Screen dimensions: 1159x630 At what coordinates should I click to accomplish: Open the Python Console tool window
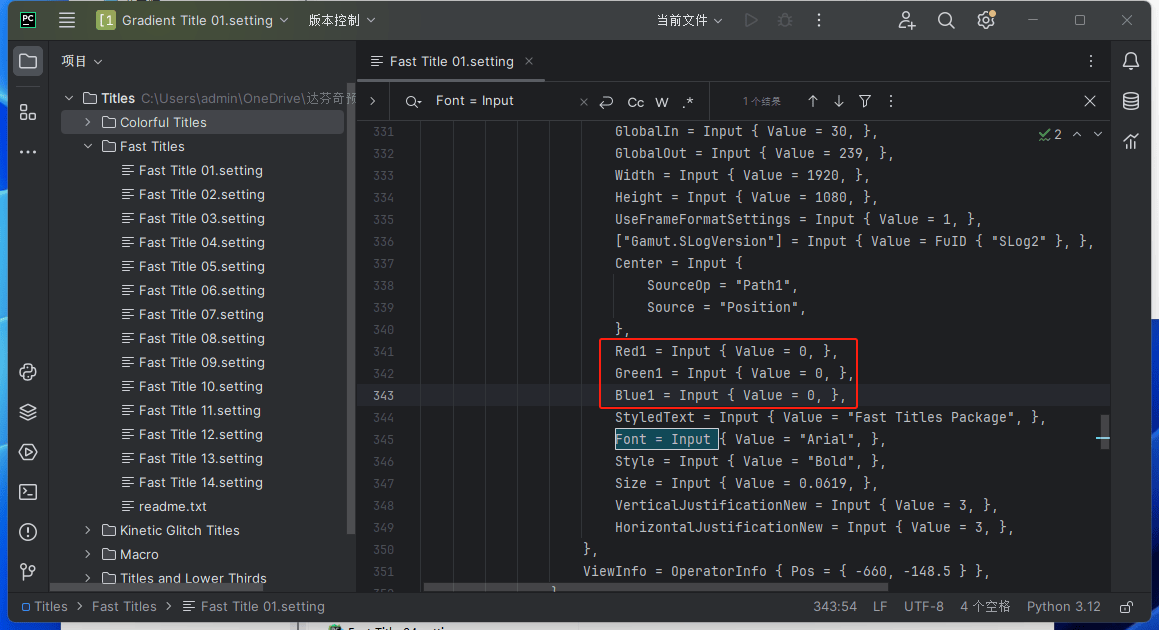coord(28,373)
